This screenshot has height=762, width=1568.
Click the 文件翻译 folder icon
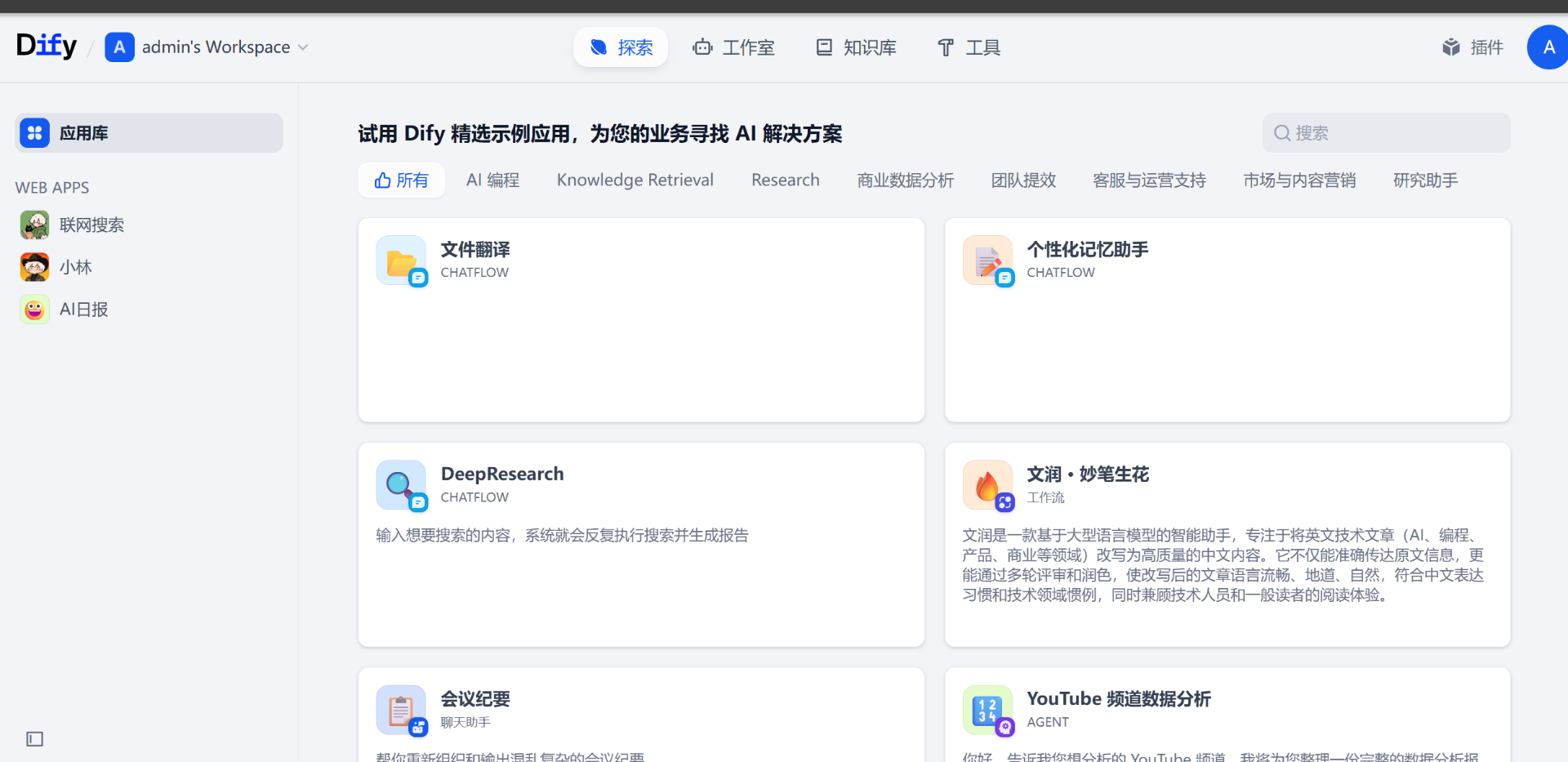(x=401, y=261)
